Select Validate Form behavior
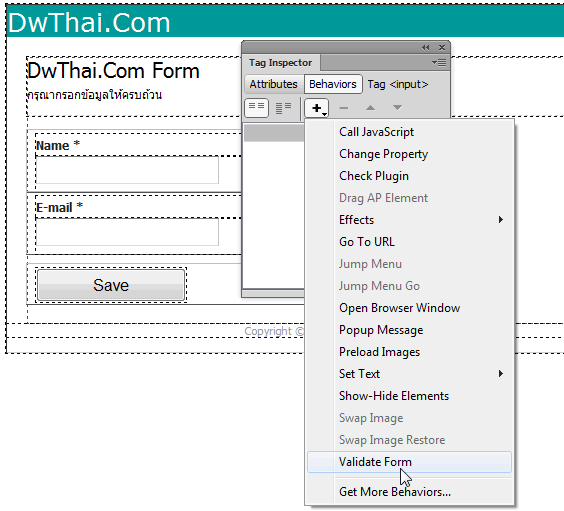The width and height of the screenshot is (564, 511). click(x=409, y=462)
